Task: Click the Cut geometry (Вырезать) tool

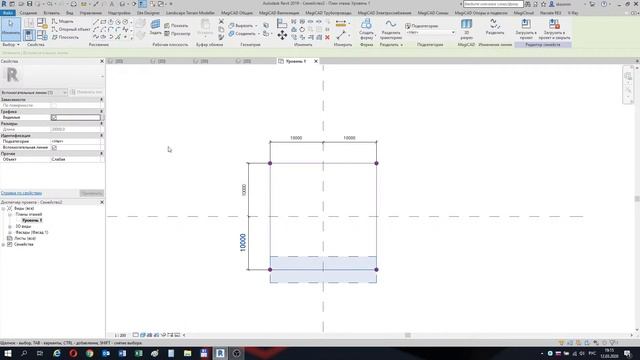Action: [x=241, y=26]
